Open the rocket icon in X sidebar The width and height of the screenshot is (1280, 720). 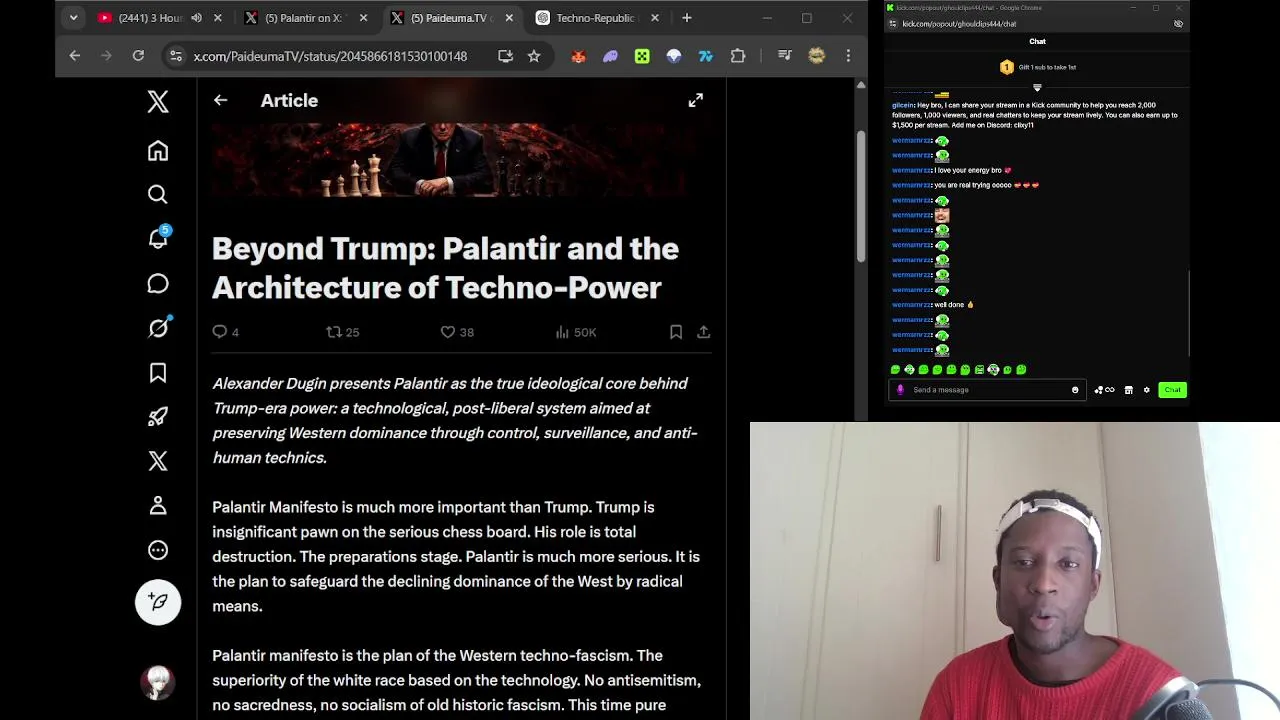coord(158,417)
